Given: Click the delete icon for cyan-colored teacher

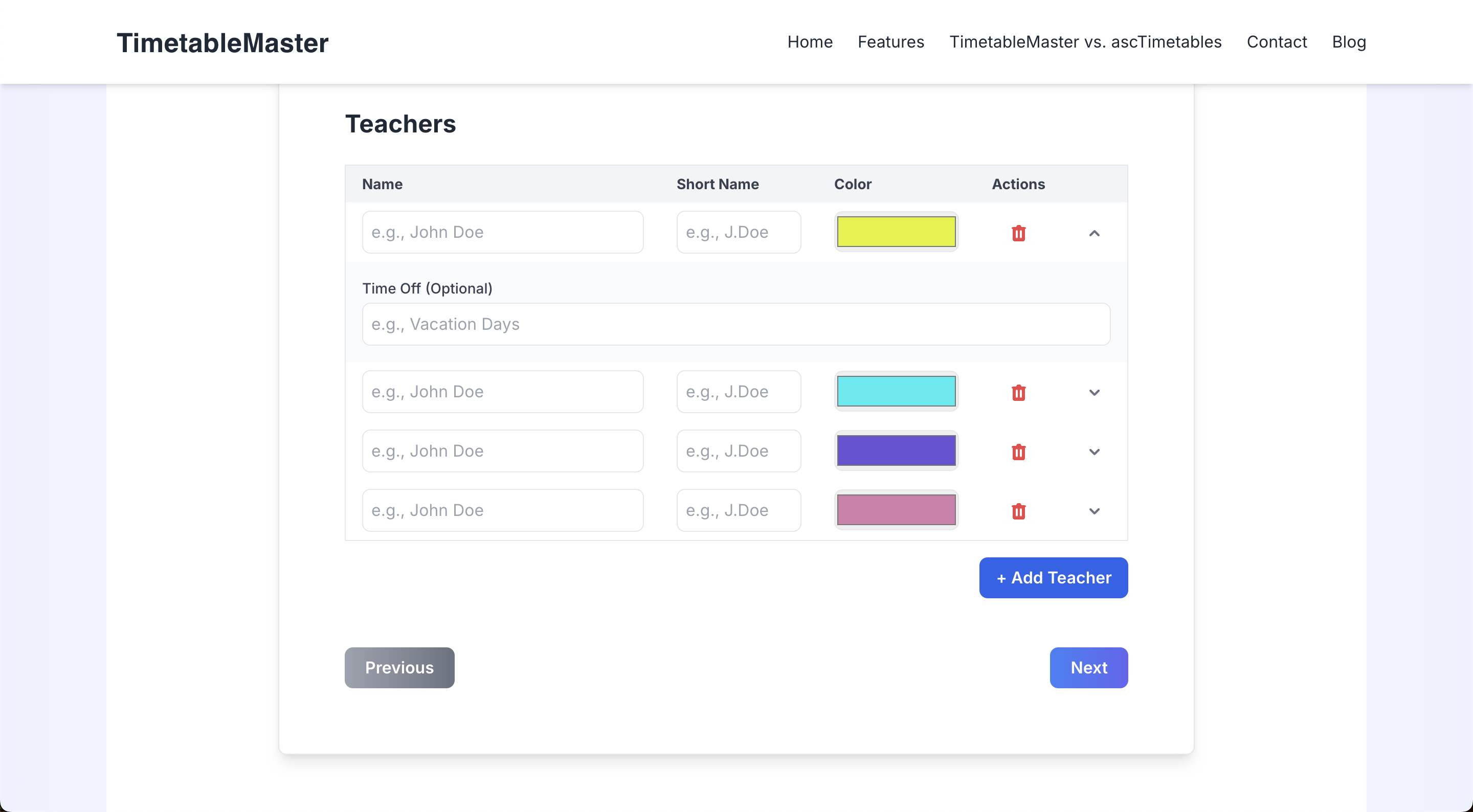Looking at the screenshot, I should point(1018,391).
